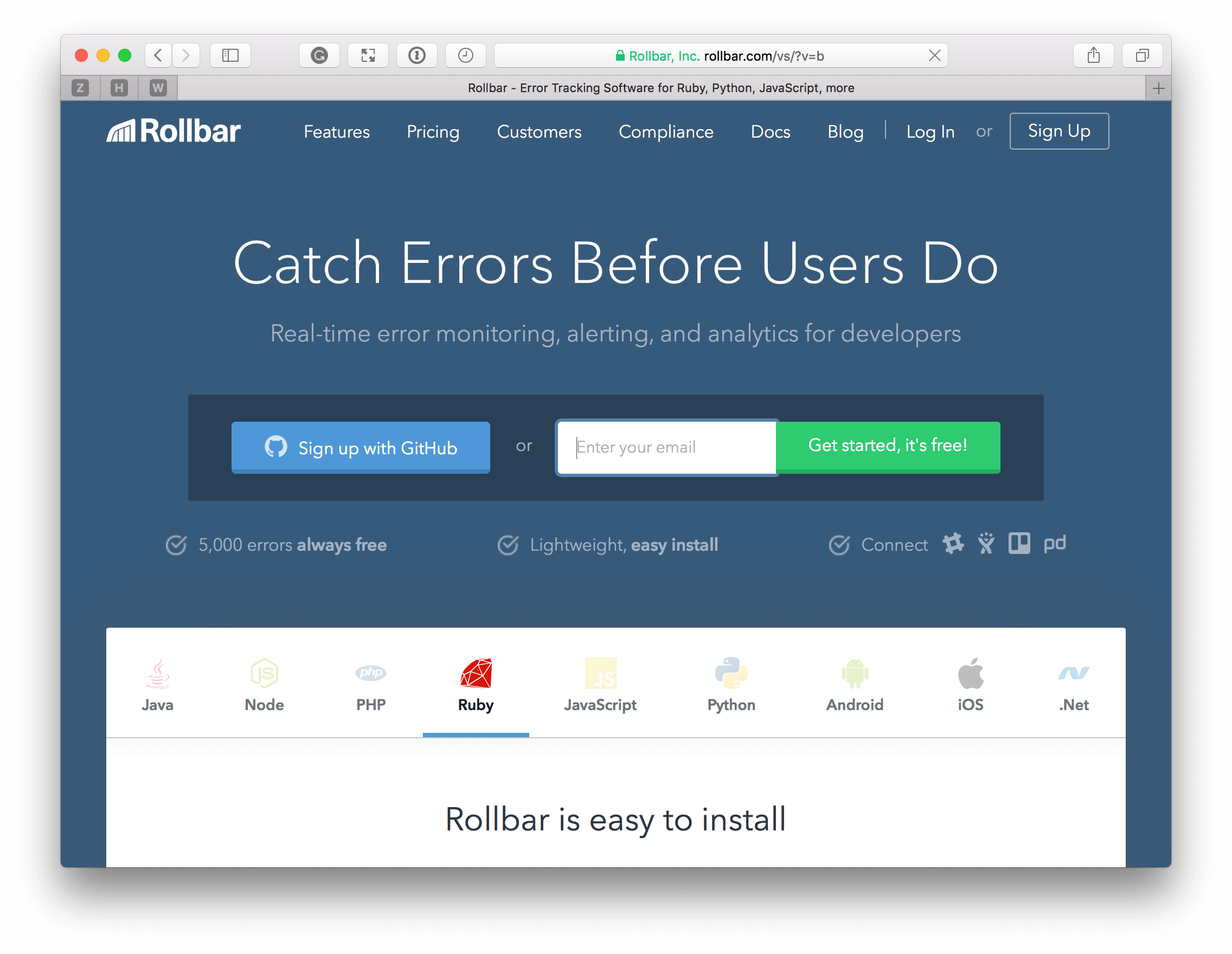Click Get started, it's free! button
The image size is (1232, 954).
888,447
